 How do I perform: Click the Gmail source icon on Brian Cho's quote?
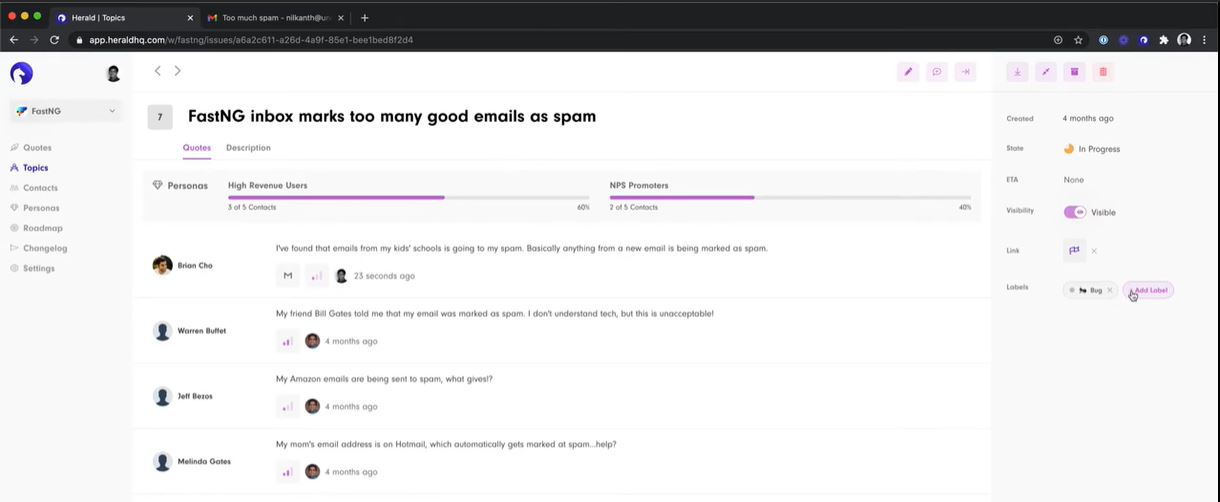point(288,275)
